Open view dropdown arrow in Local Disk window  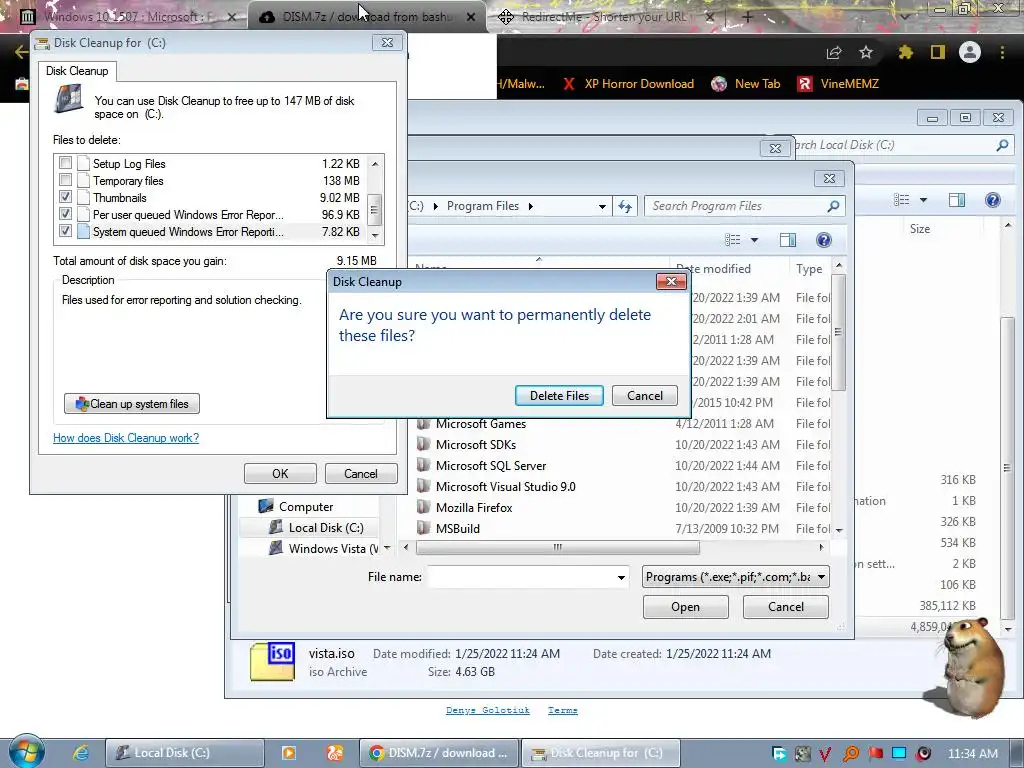923,200
